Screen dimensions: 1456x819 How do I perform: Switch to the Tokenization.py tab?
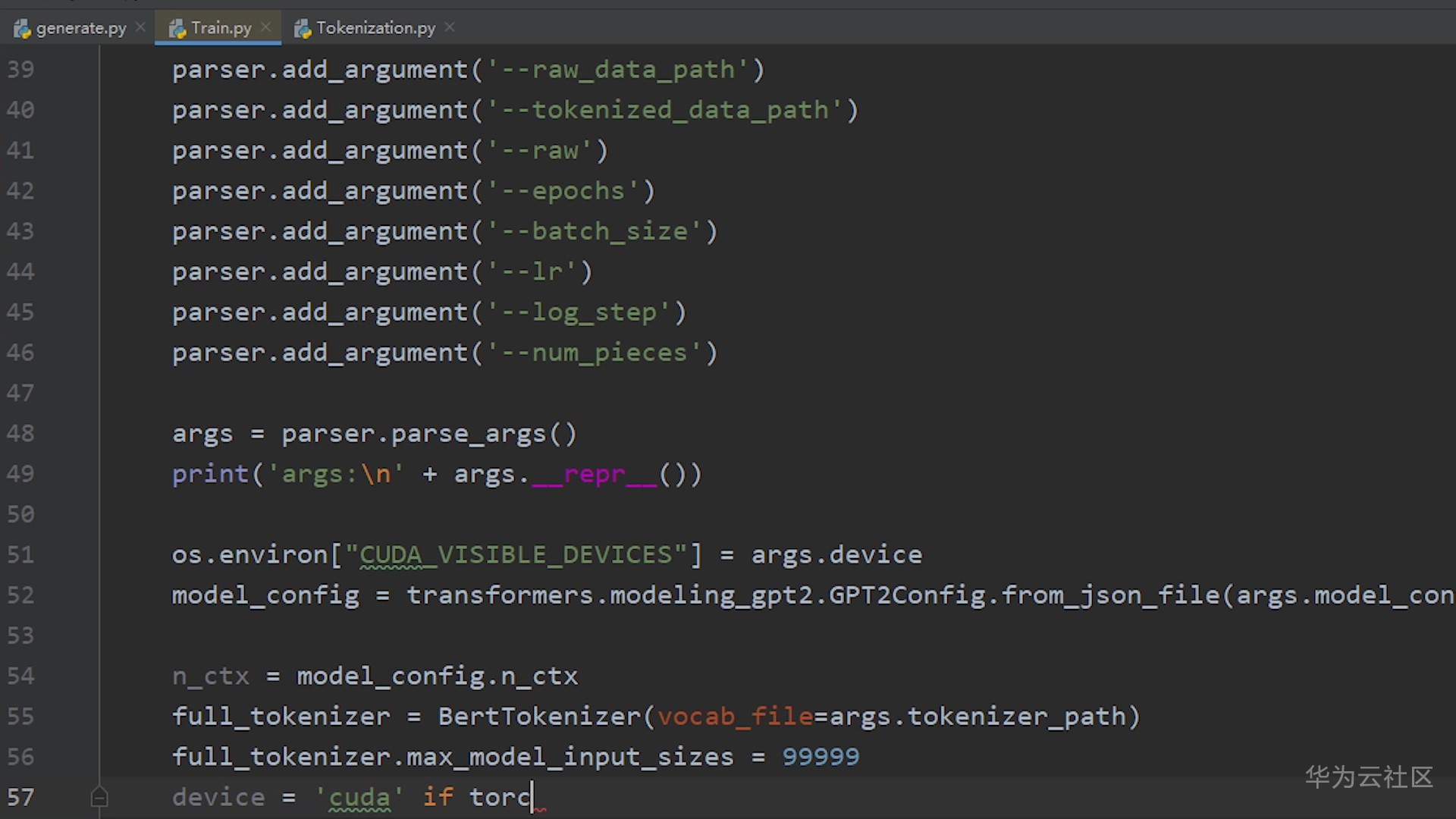click(x=375, y=28)
